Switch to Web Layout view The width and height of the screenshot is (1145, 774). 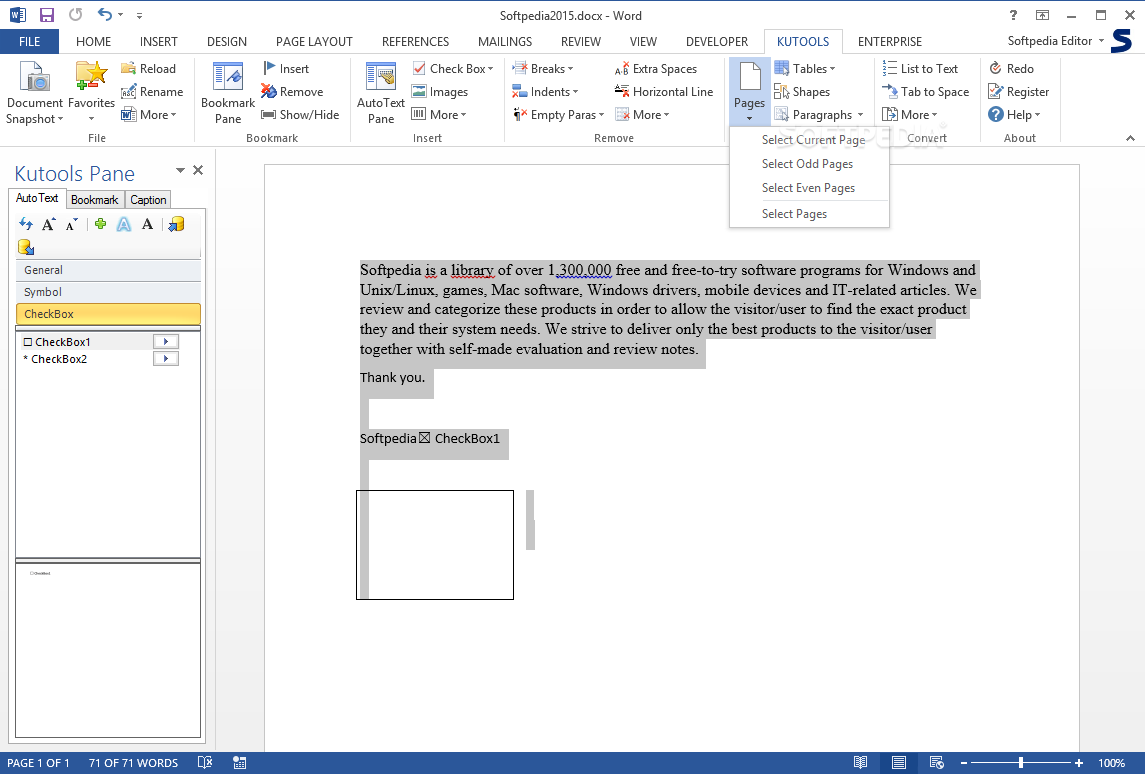pos(937,762)
